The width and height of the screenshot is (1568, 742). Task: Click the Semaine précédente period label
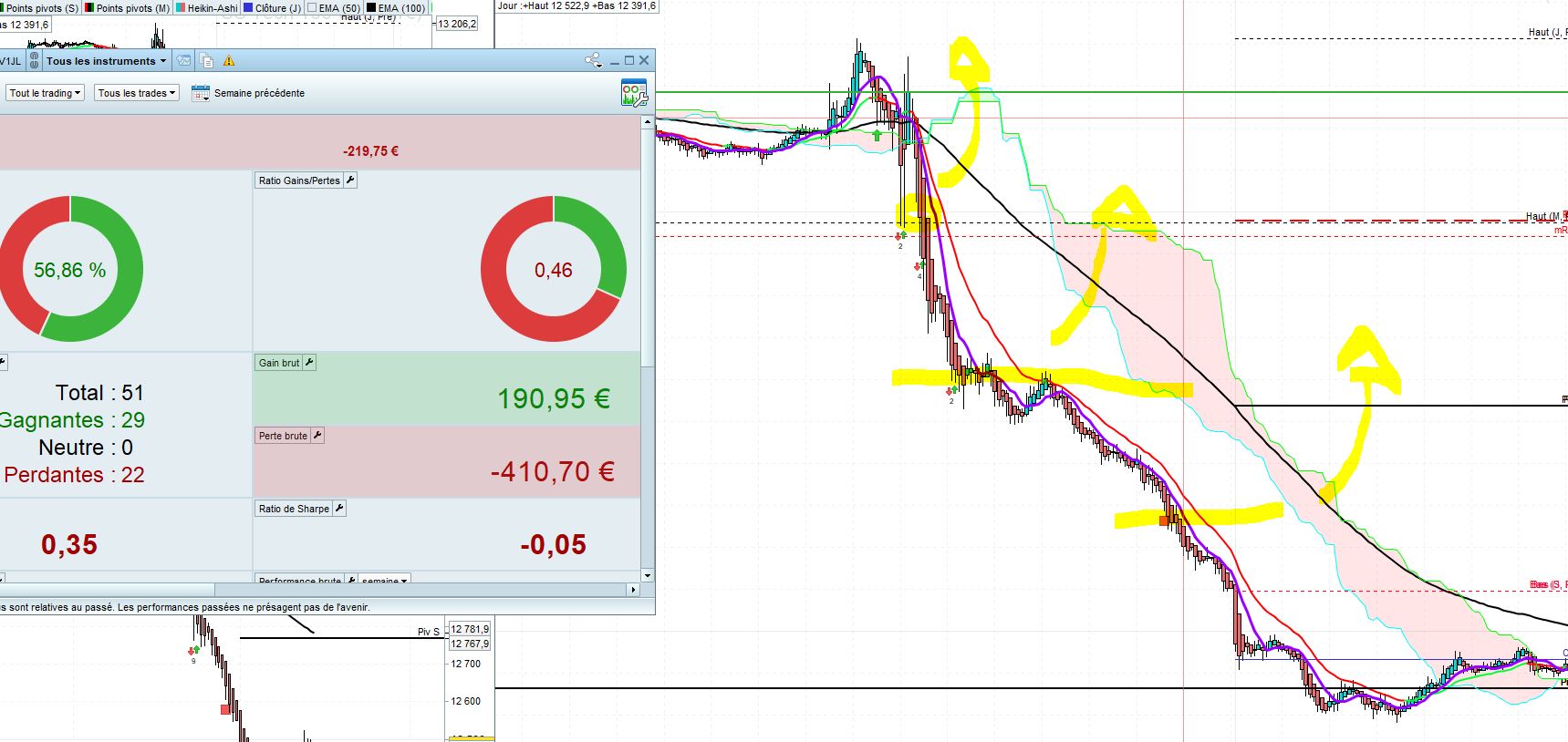pos(259,93)
